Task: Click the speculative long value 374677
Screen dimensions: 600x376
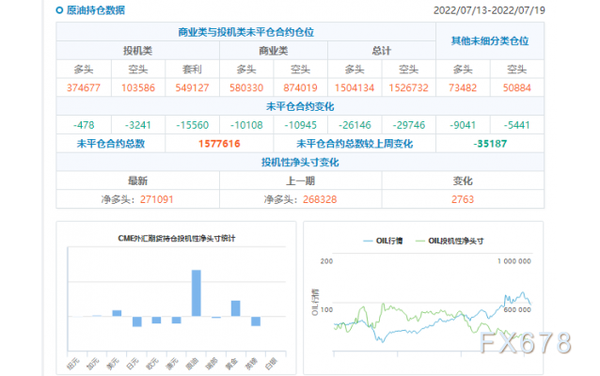Action: [83, 88]
